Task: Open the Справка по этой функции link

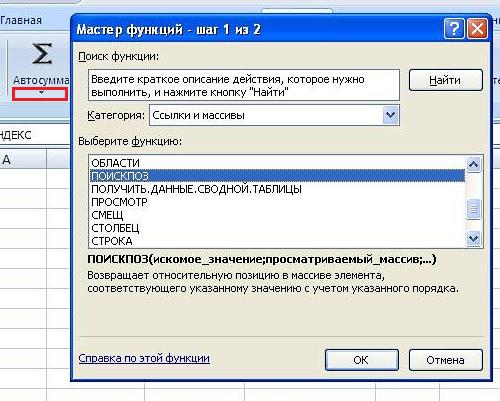Action: pos(144,358)
